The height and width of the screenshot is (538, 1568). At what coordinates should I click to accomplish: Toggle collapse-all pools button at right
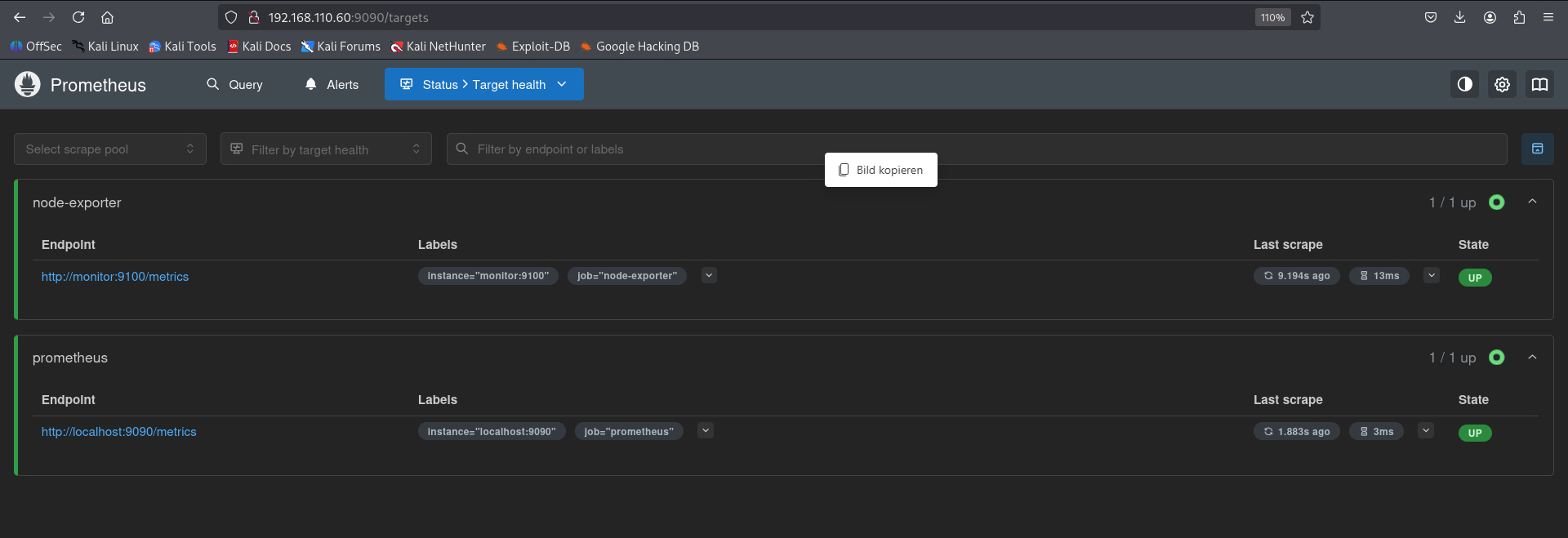1537,149
